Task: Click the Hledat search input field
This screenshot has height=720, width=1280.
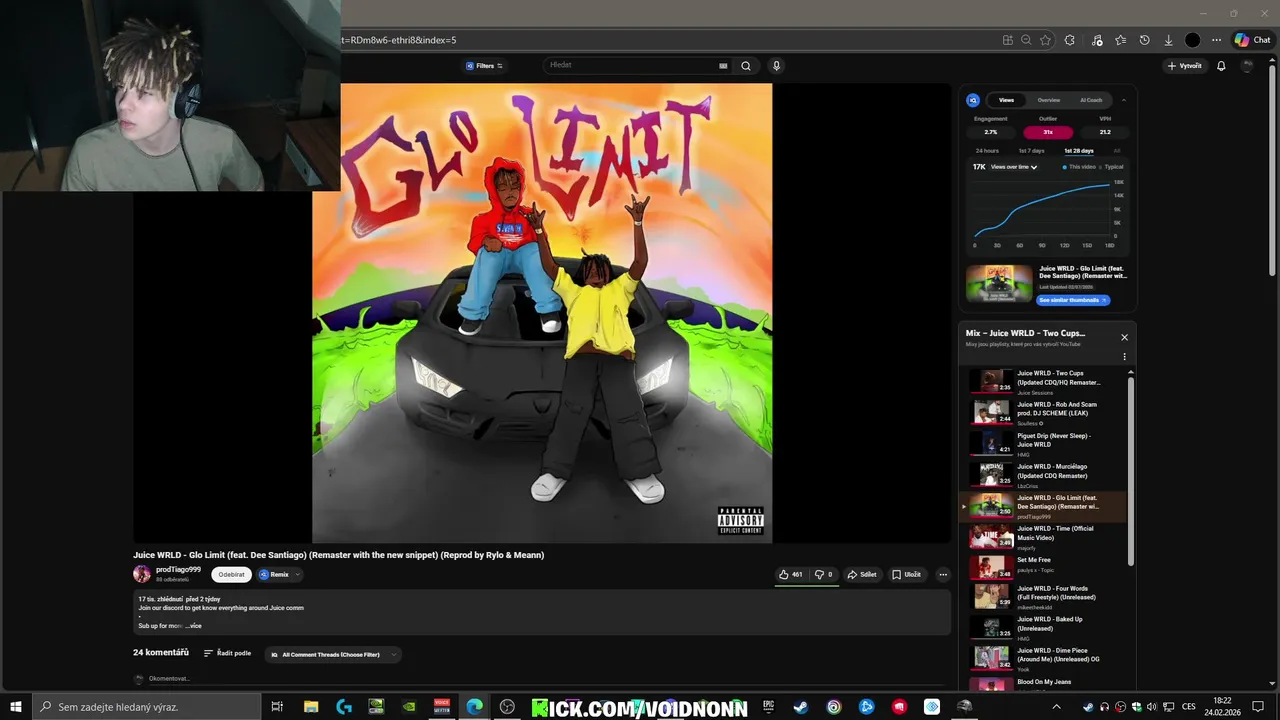Action: click(x=636, y=66)
